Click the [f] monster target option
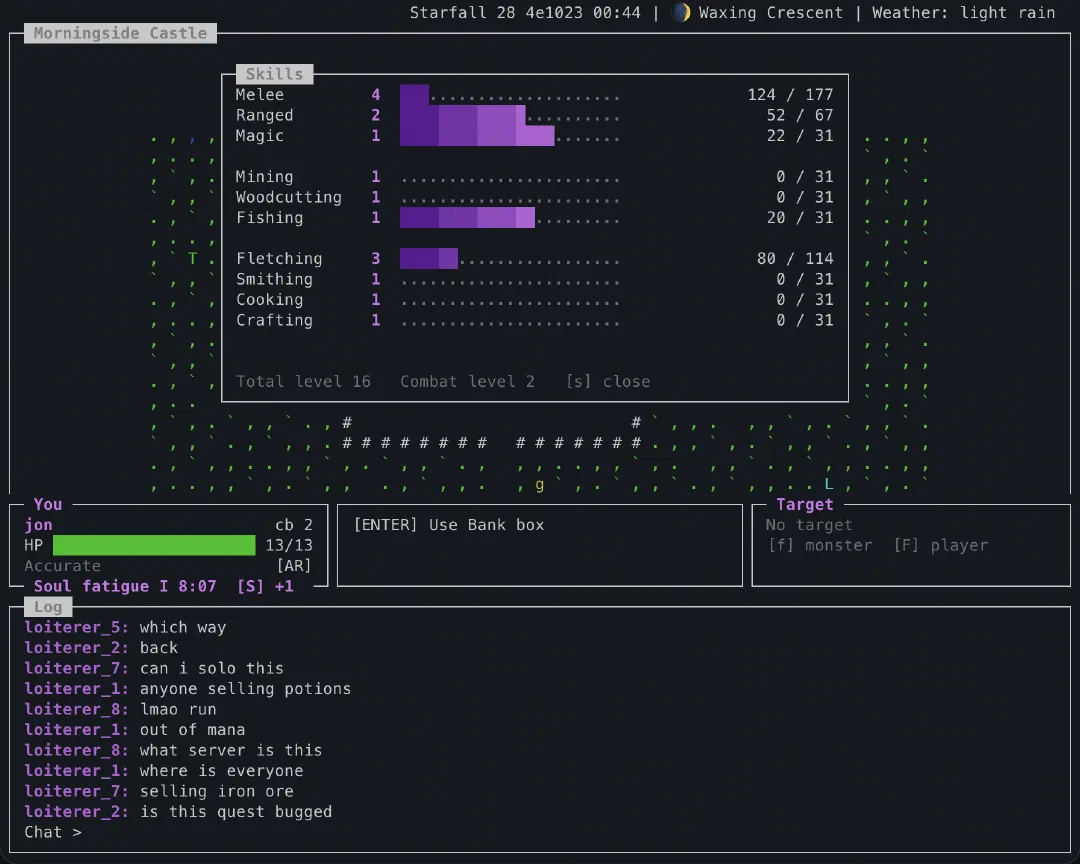 [820, 546]
